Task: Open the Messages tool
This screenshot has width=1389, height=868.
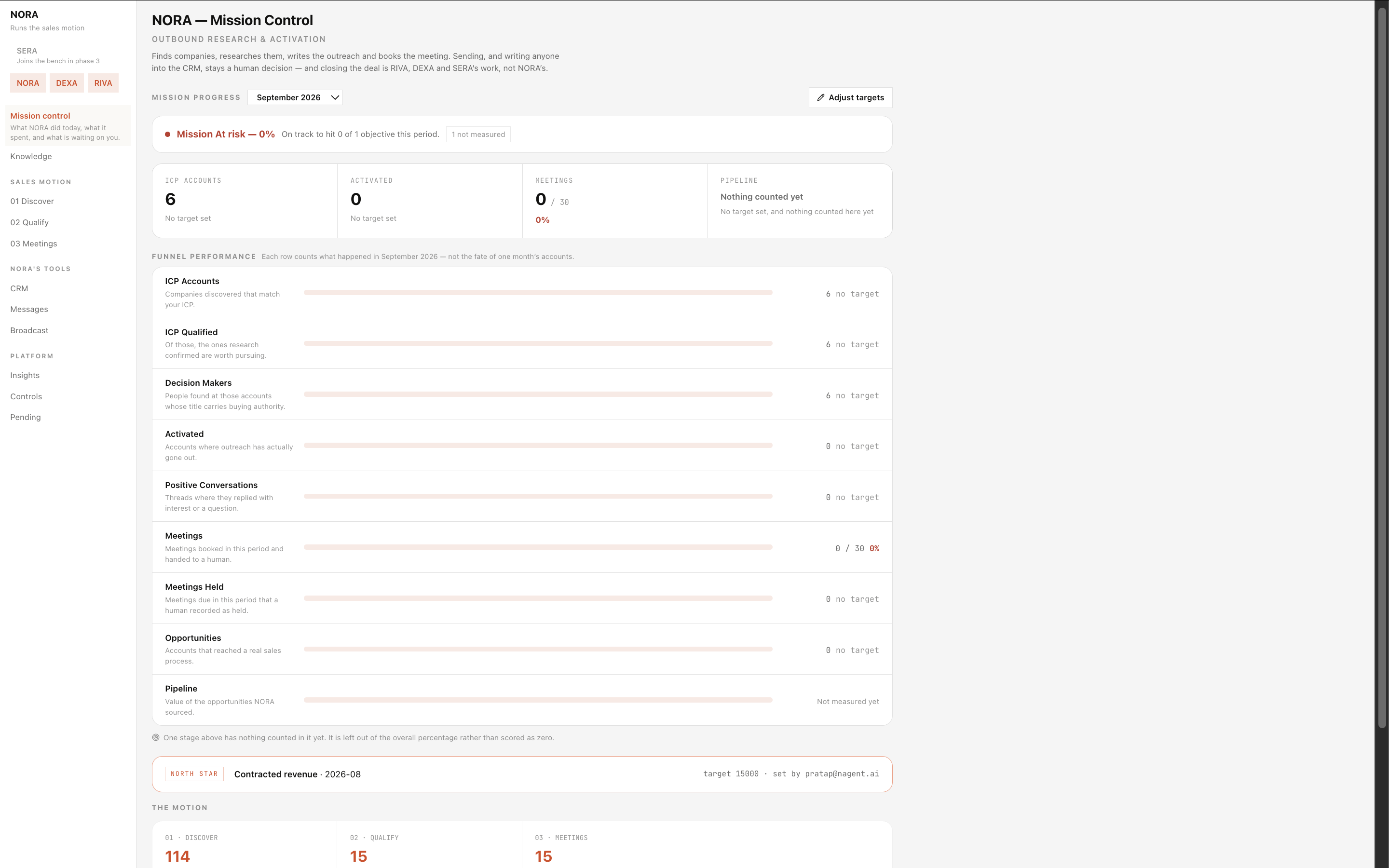Action: 29,309
